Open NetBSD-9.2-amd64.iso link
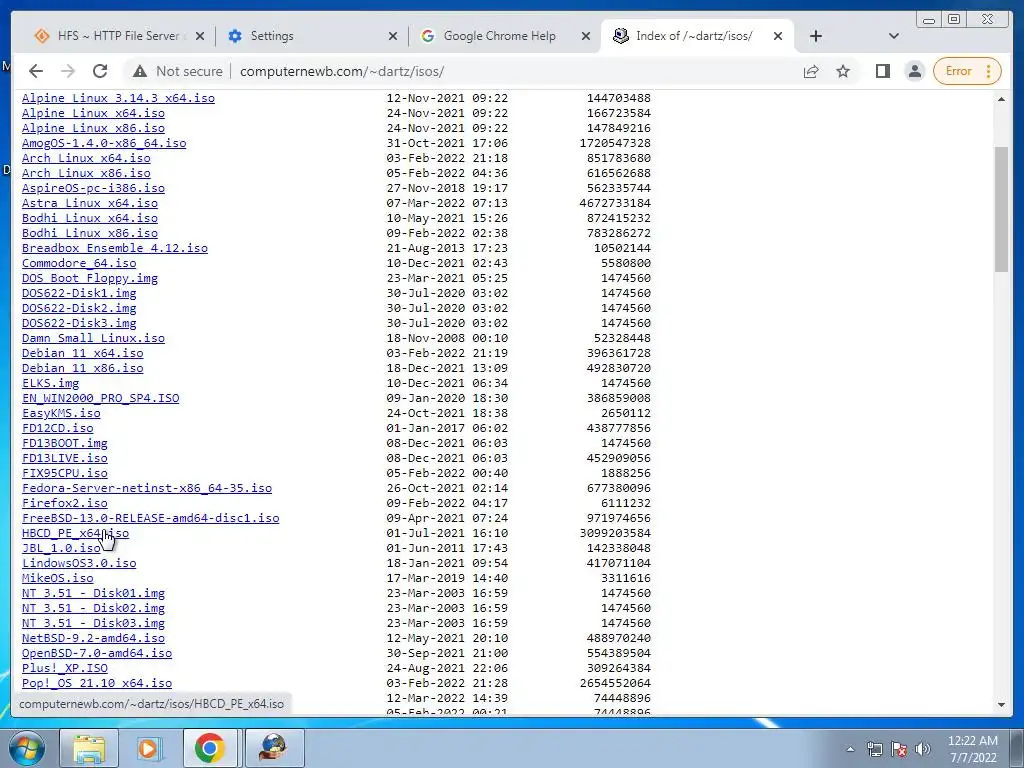Screen dimensions: 1024x768 93,639
